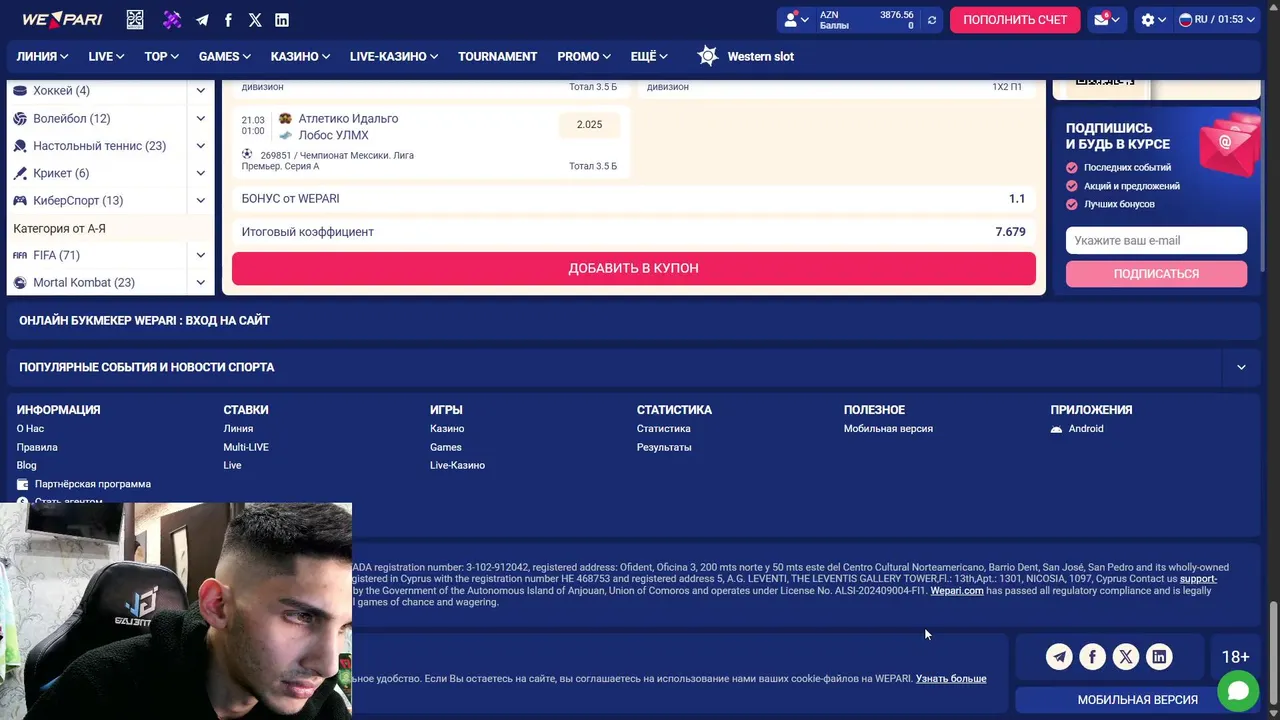Open the user profile account icon
1280x720 pixels.
pyautogui.click(x=796, y=20)
